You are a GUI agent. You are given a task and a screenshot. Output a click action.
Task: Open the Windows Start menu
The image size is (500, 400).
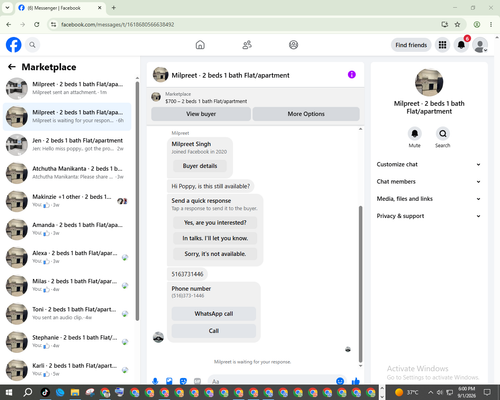coord(9,392)
